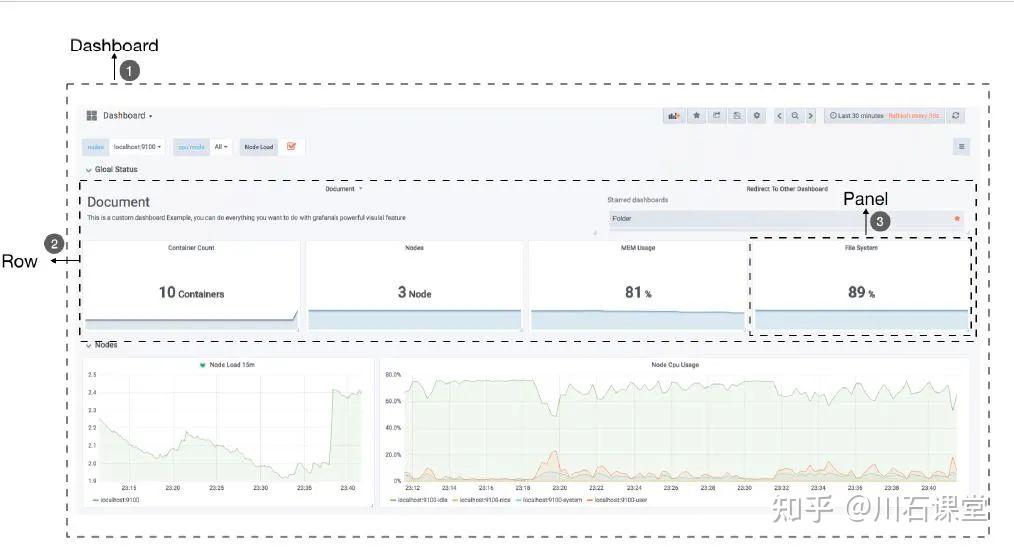Refresh the dashboard with the refresh icon
The height and width of the screenshot is (550, 1014).
click(x=956, y=116)
